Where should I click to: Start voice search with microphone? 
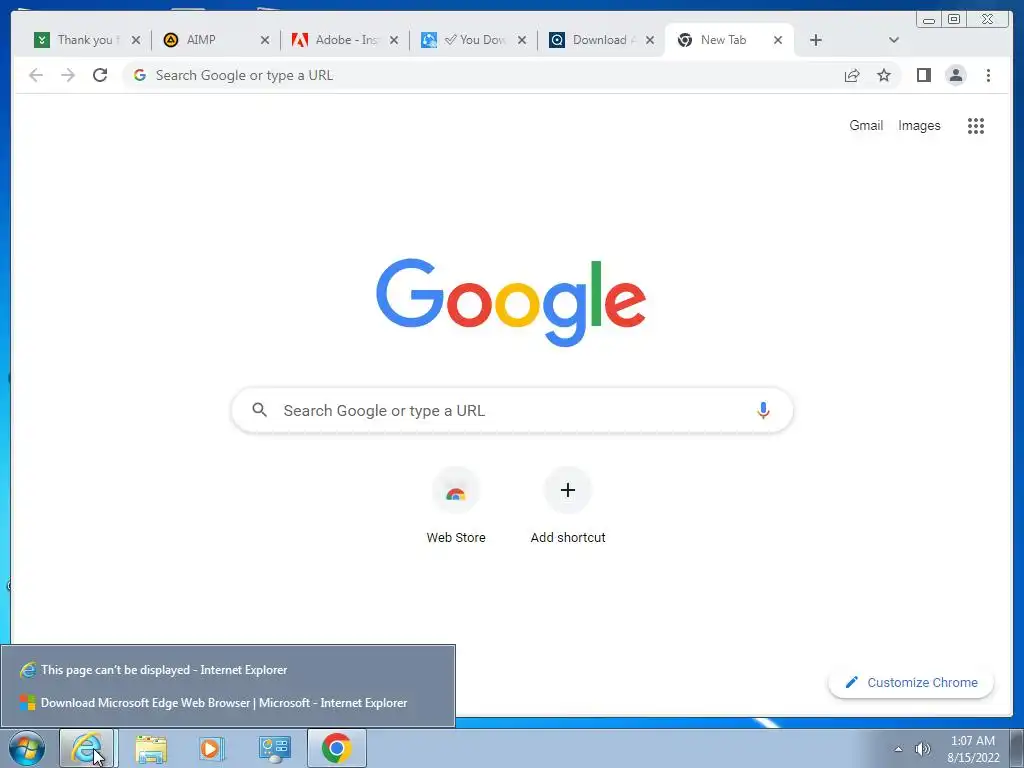coord(763,410)
